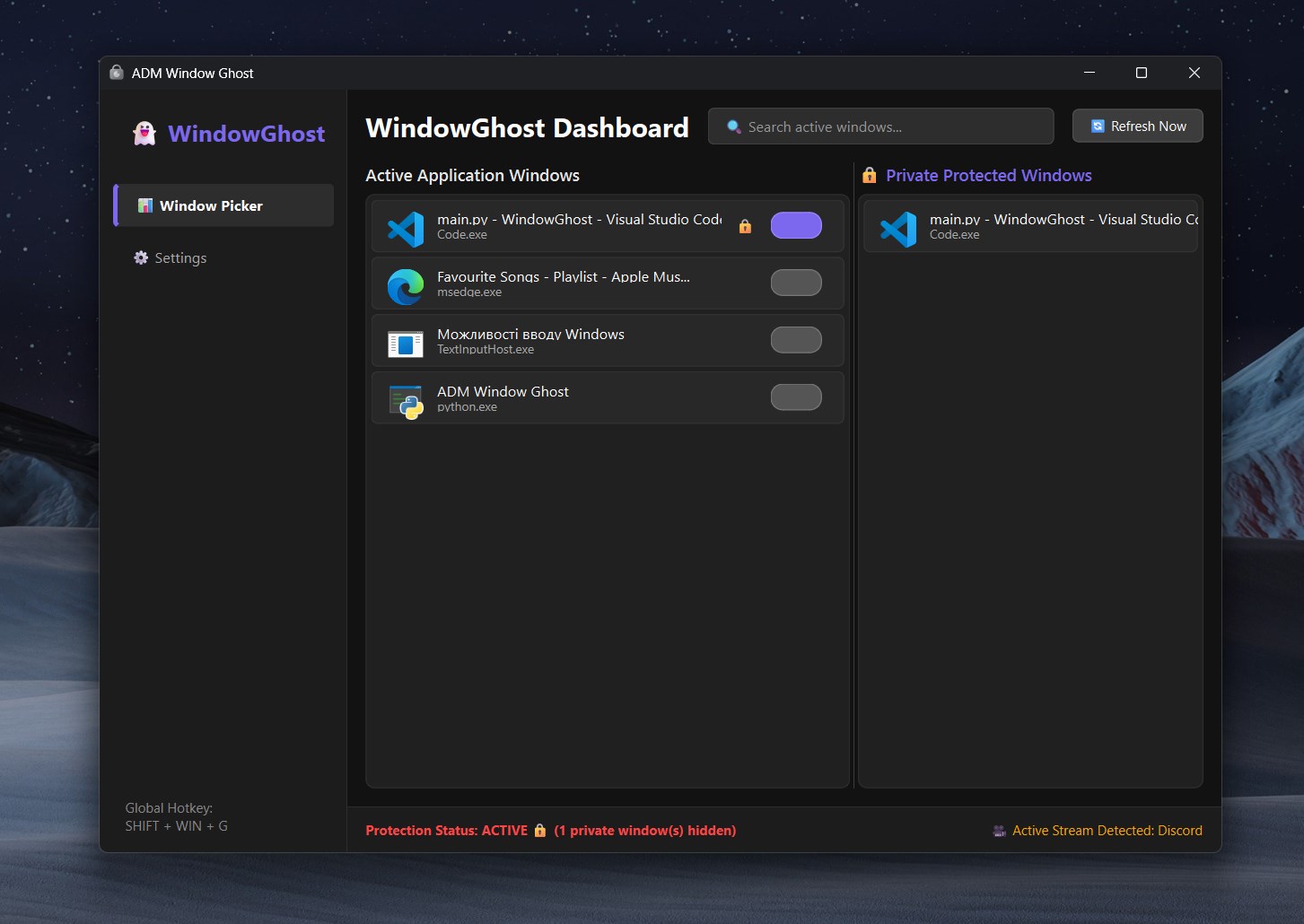
Task: Click '(1 private window(s) hidden)' status text
Action: (645, 831)
